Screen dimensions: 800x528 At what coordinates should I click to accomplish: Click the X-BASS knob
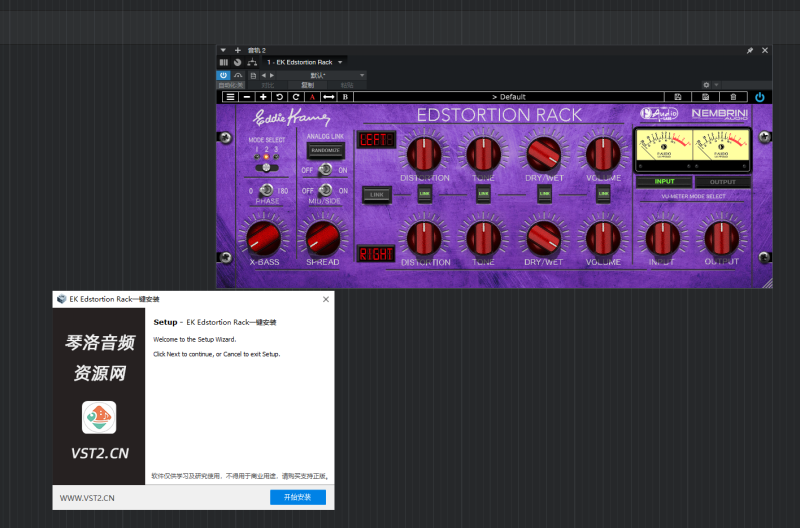pyautogui.click(x=265, y=238)
